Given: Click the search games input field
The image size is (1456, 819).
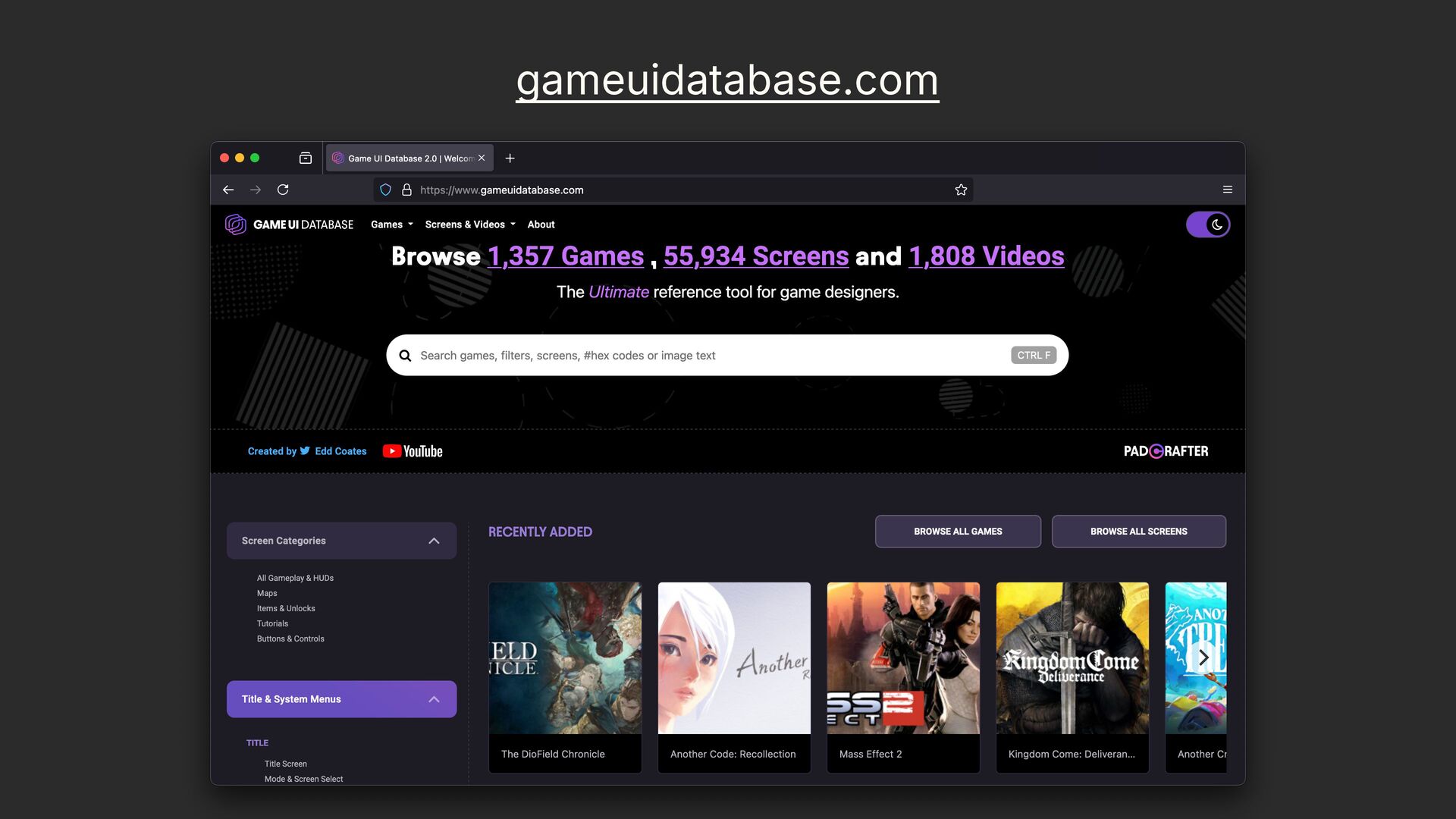Looking at the screenshot, I should [705, 356].
